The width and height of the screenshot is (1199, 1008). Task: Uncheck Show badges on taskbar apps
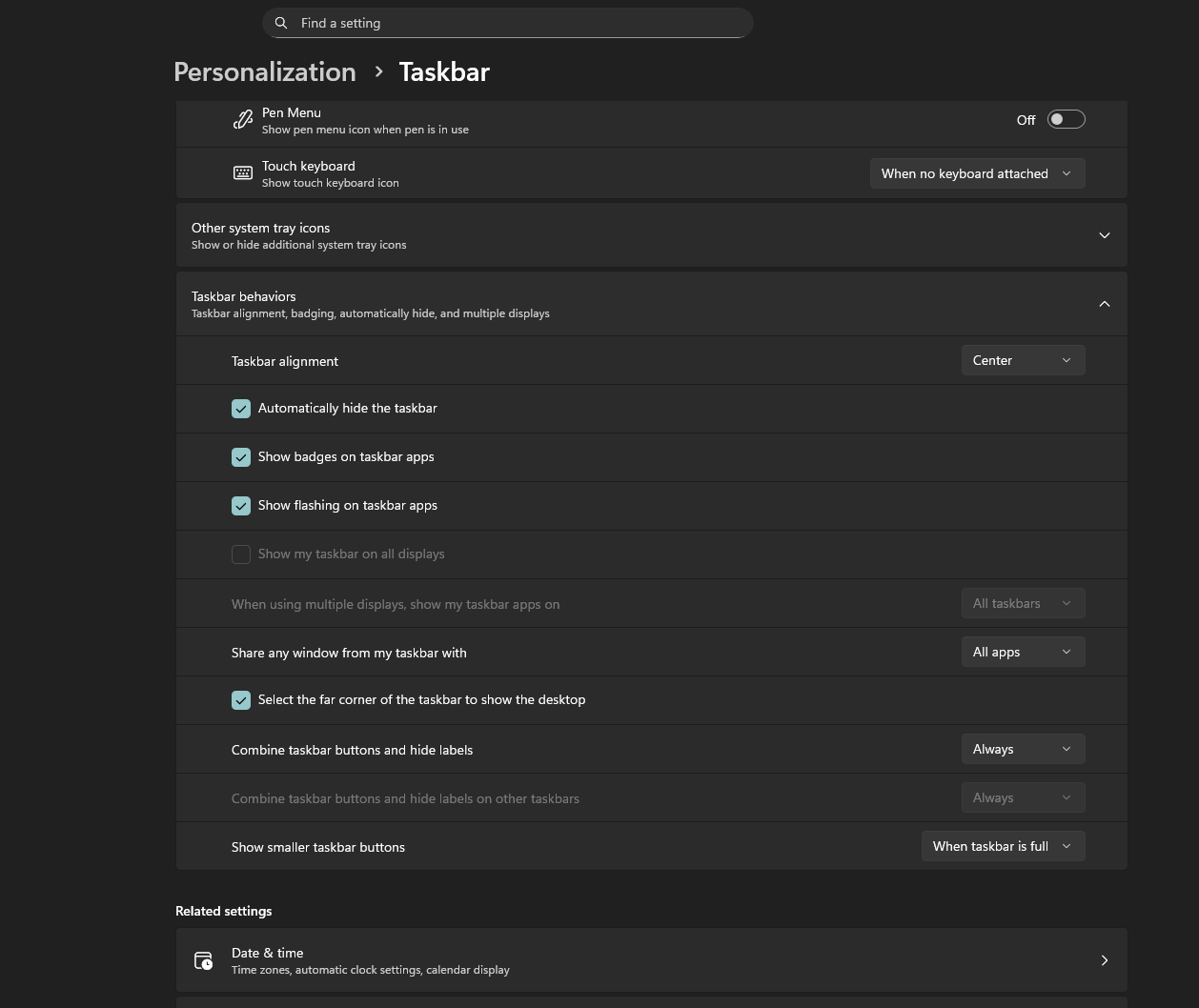tap(241, 456)
